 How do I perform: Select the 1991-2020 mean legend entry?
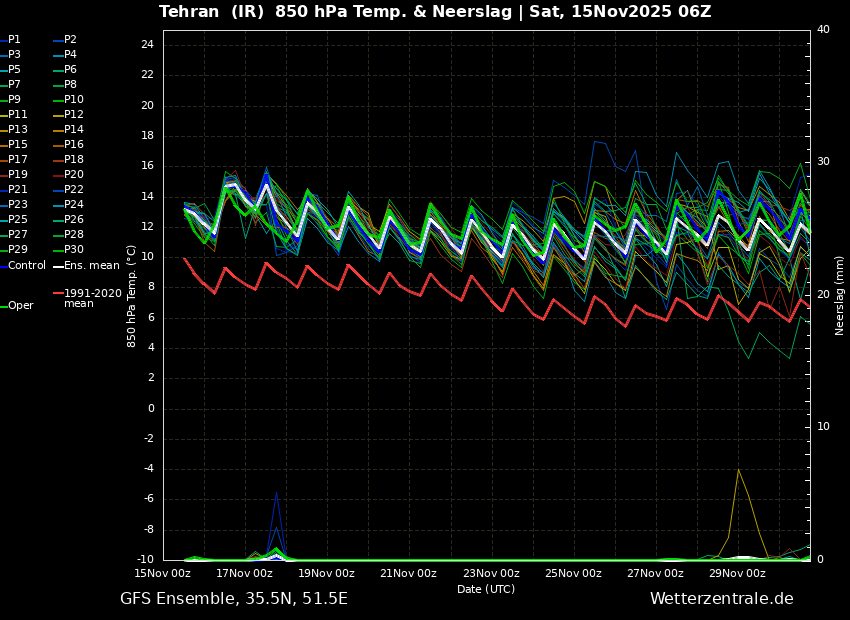pos(92,298)
